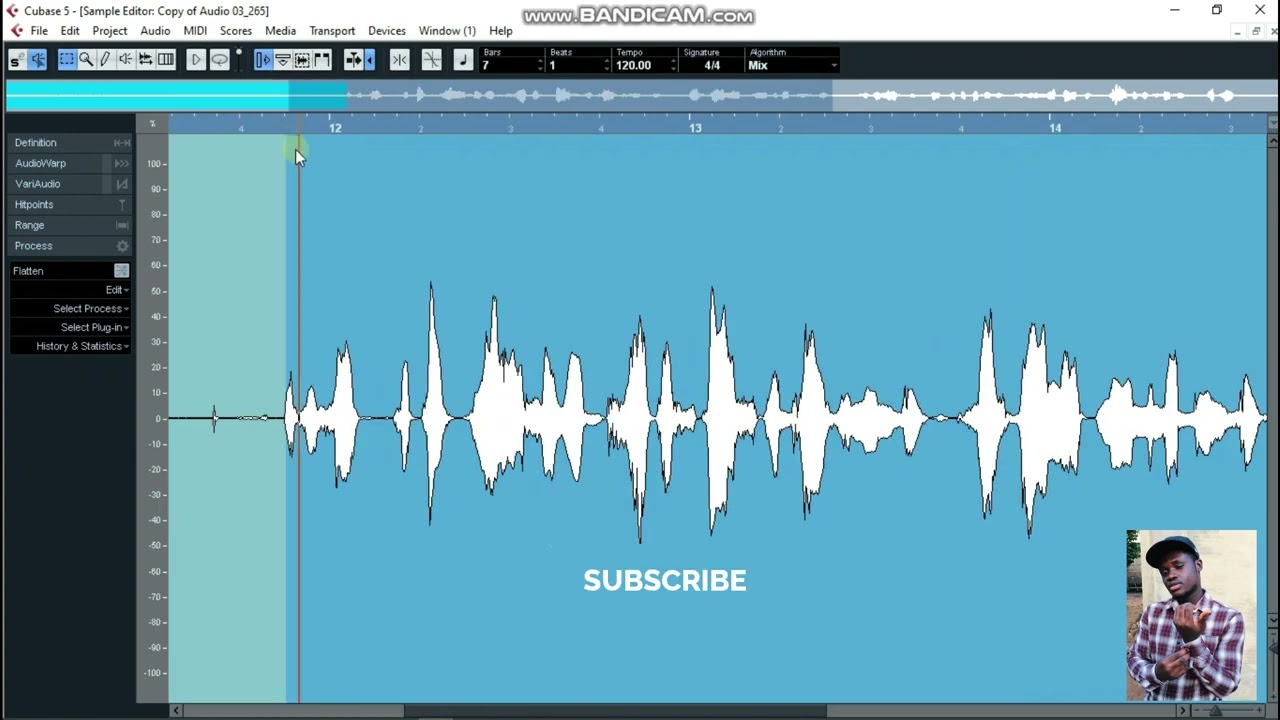Click the Audition play button

(x=196, y=60)
